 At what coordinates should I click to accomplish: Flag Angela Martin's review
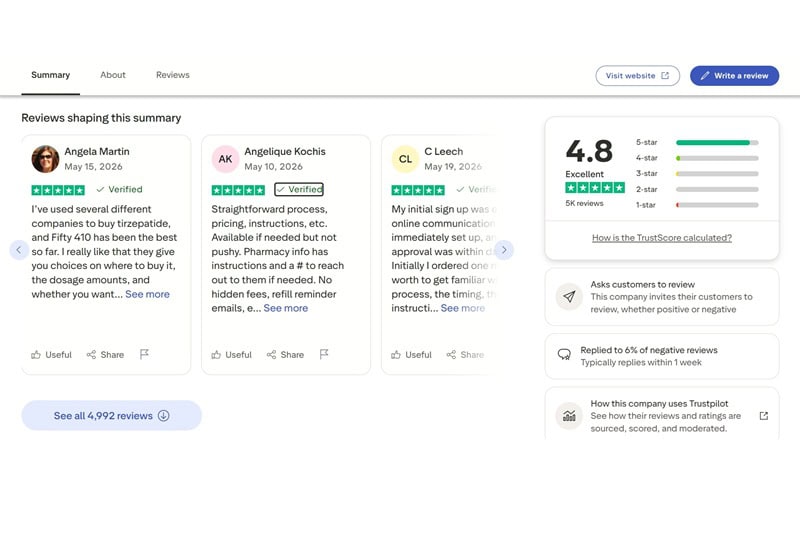point(144,354)
